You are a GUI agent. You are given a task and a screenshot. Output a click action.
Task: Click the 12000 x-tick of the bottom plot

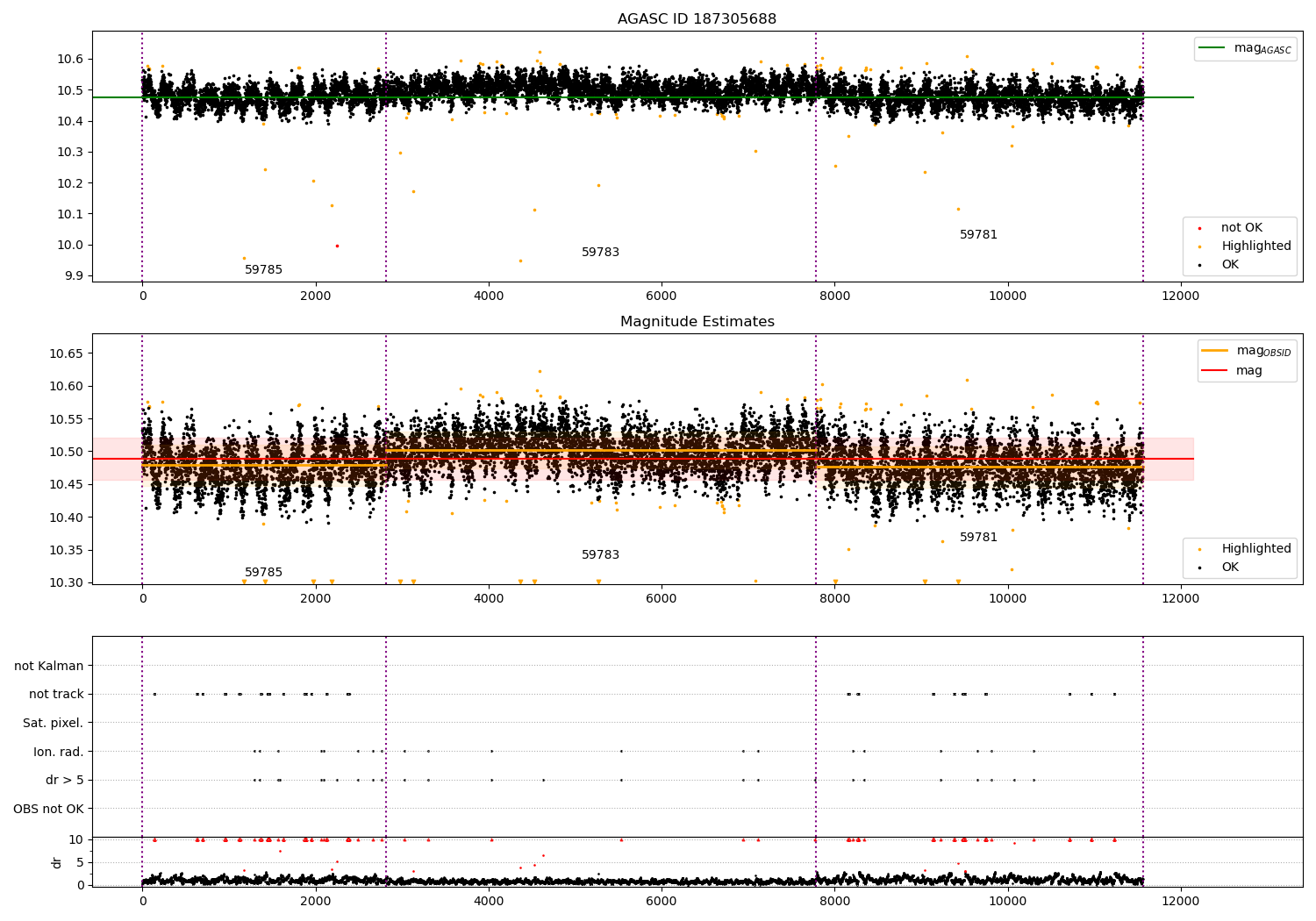(x=1180, y=901)
